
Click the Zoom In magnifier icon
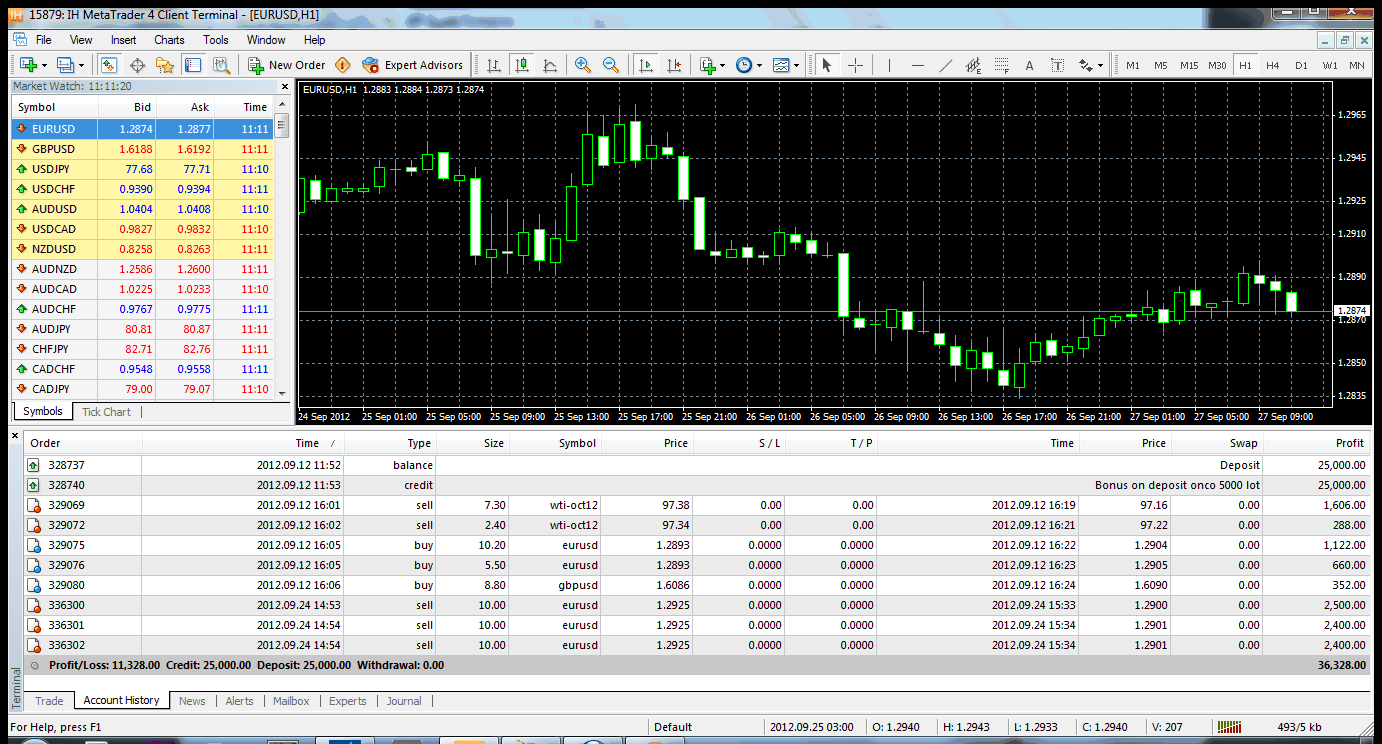pos(582,65)
